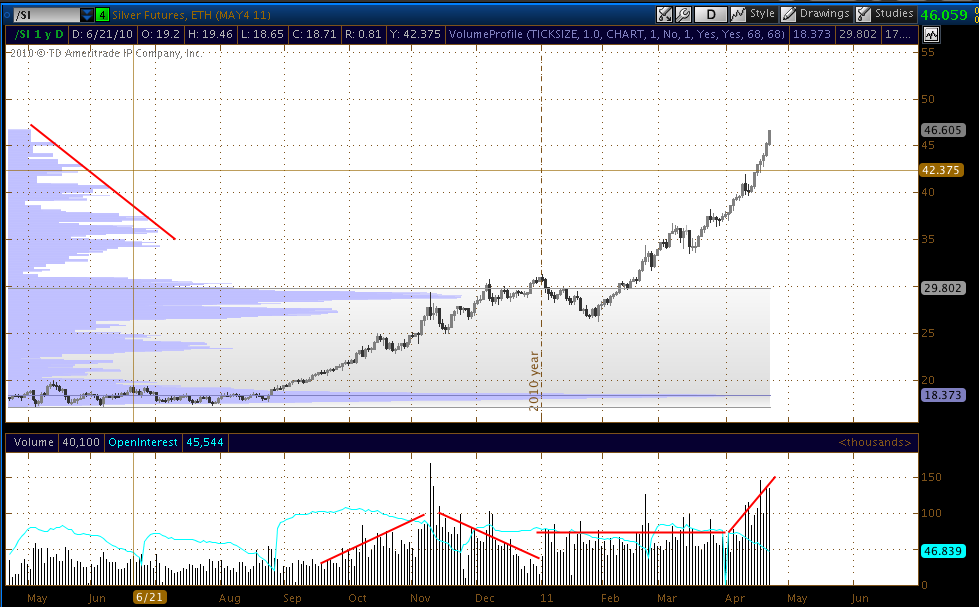
Task: Open the Studies menu
Action: point(894,14)
